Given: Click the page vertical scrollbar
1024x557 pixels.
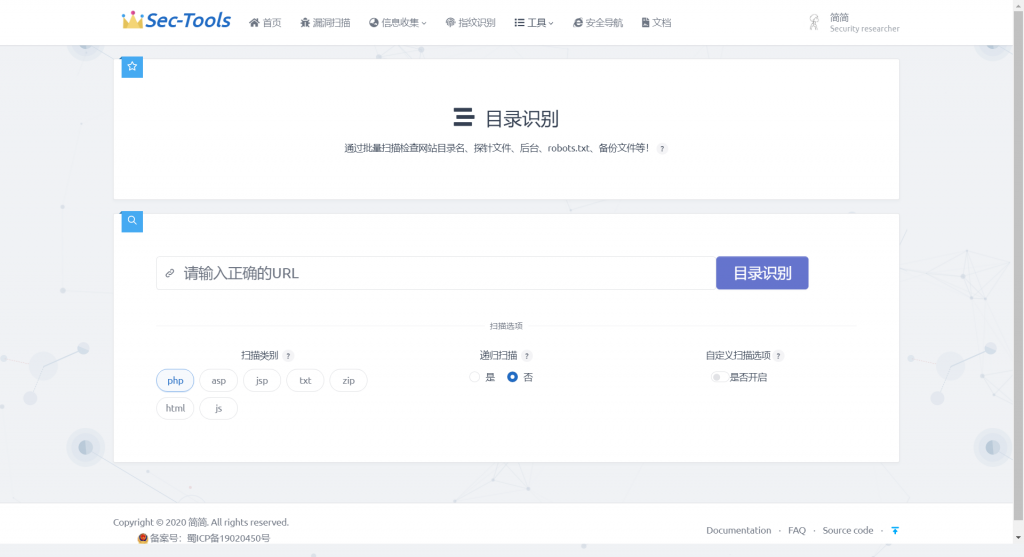Looking at the screenshot, I should pos(1018,265).
